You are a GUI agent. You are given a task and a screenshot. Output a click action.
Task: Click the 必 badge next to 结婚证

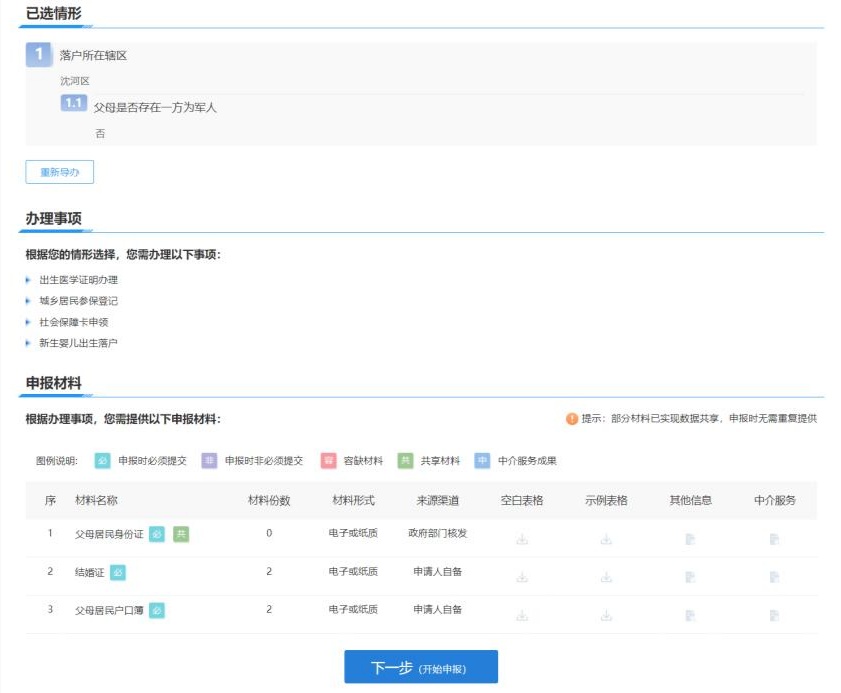tap(118, 572)
